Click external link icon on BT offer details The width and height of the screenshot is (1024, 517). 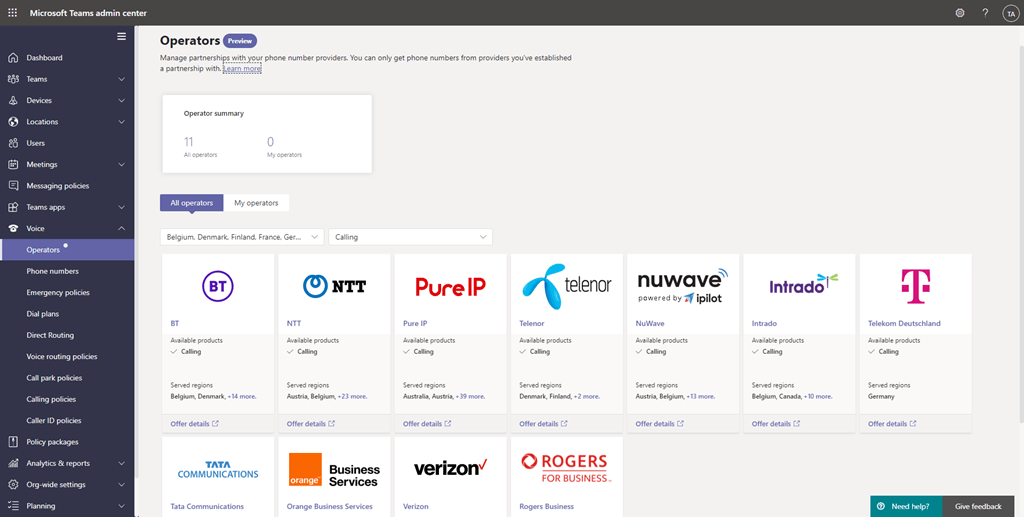click(216, 424)
